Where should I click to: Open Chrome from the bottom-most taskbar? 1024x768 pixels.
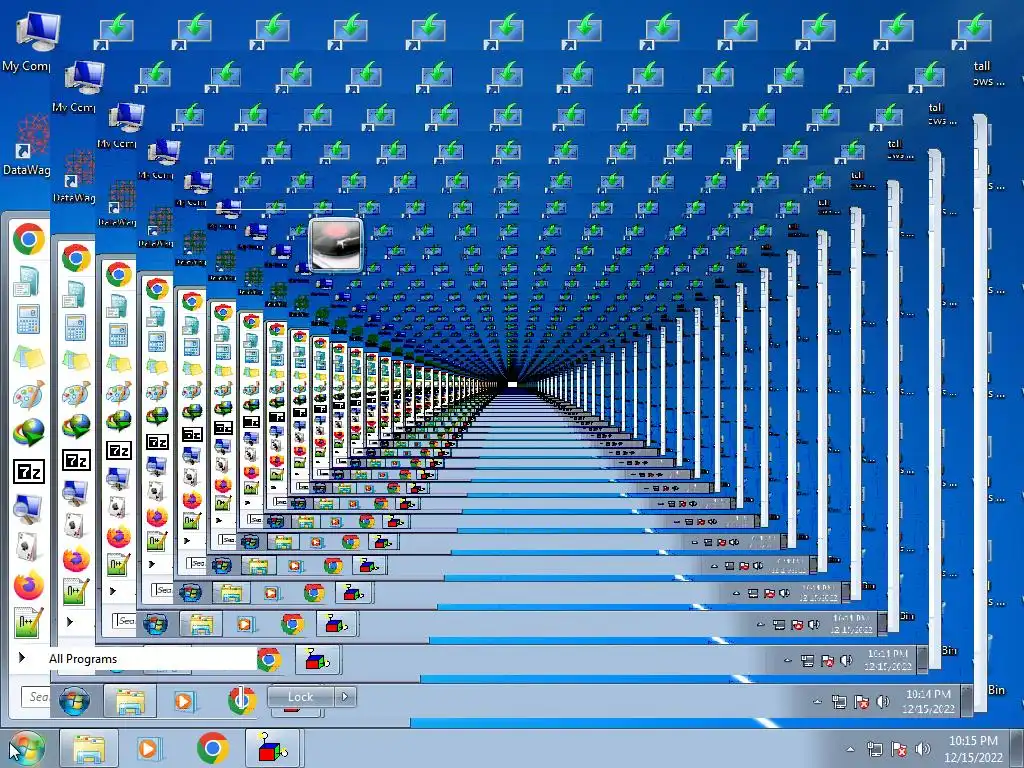tap(212, 749)
